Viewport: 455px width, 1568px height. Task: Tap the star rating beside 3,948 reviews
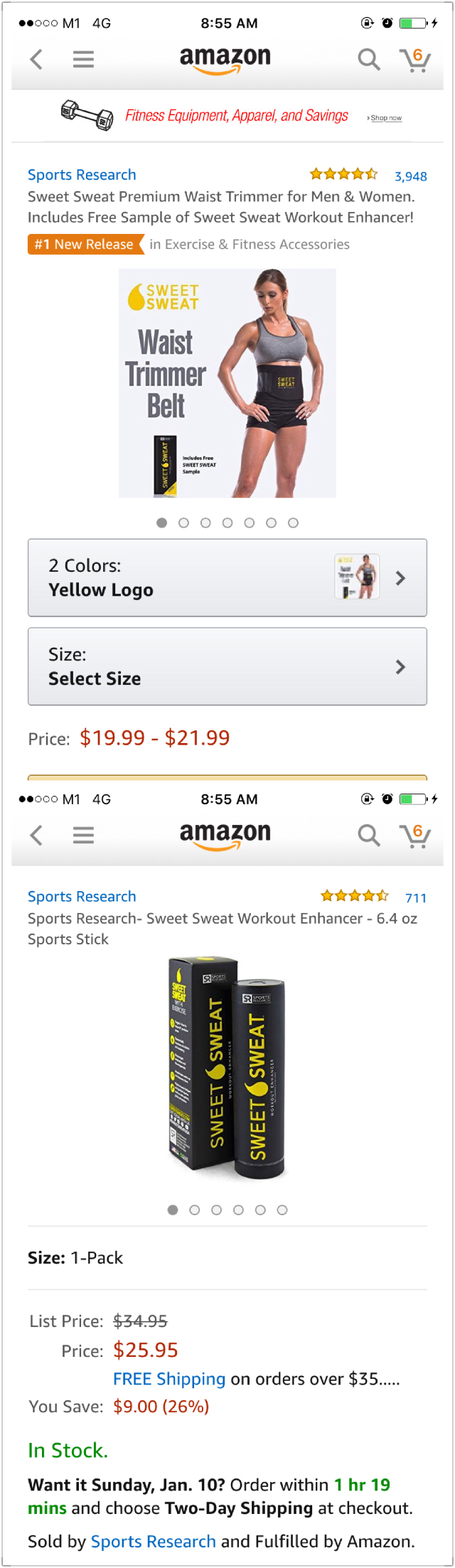(x=344, y=174)
